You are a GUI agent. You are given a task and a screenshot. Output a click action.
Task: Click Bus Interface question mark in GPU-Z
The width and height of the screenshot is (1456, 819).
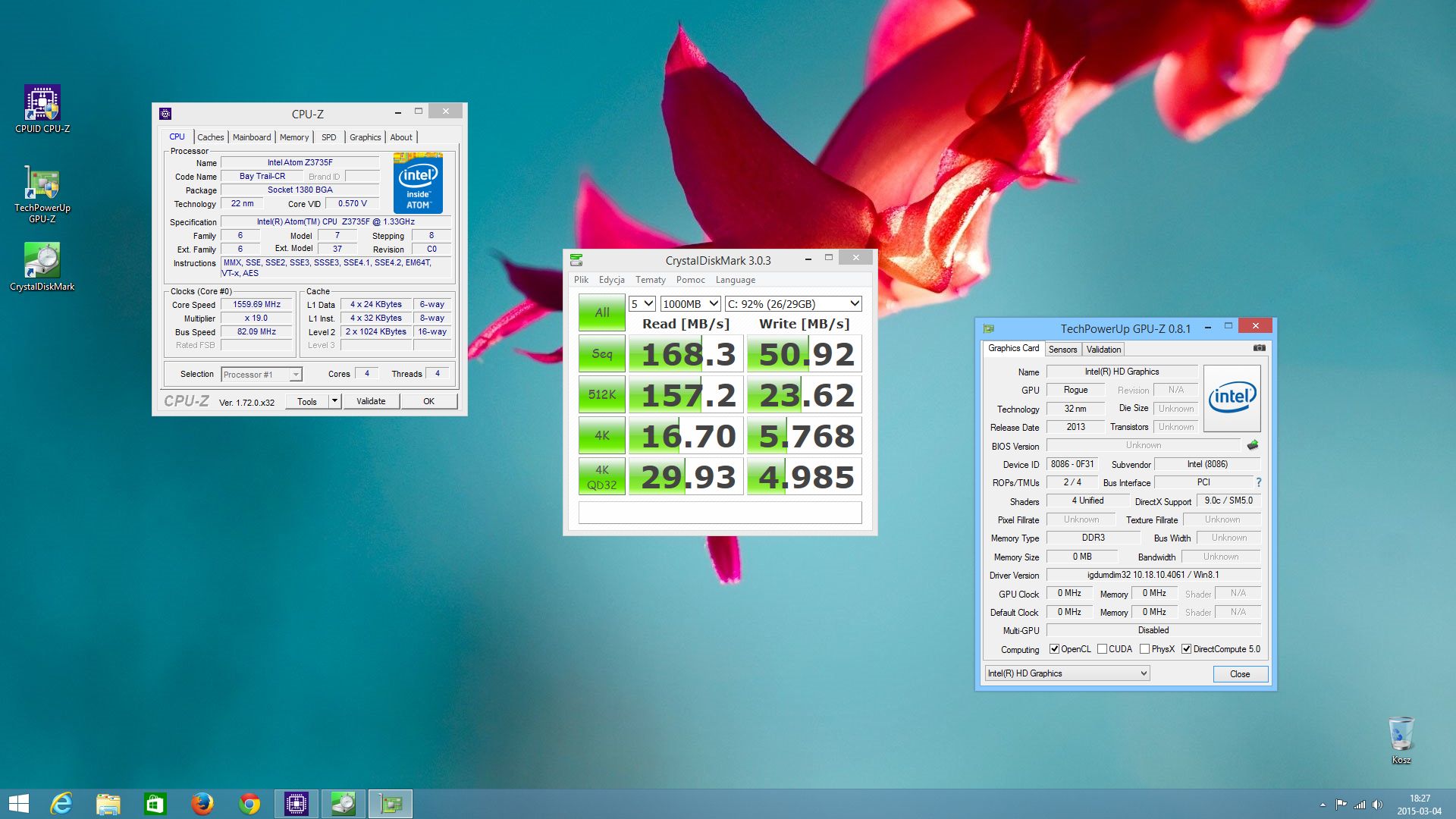[1258, 482]
